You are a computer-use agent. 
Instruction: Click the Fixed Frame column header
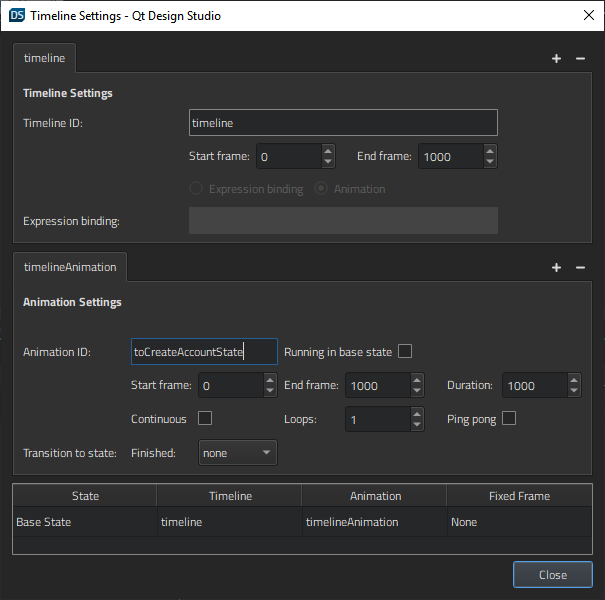point(519,496)
